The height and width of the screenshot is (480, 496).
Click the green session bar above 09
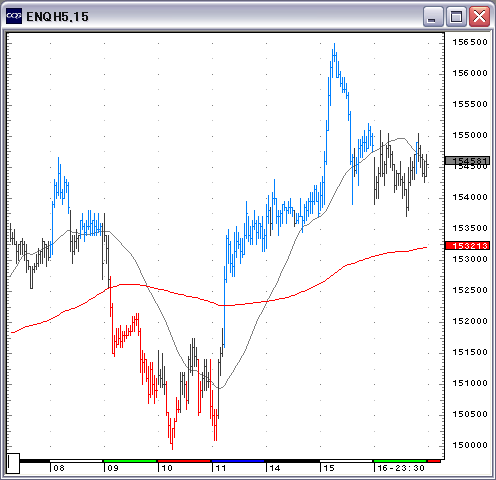point(130,461)
